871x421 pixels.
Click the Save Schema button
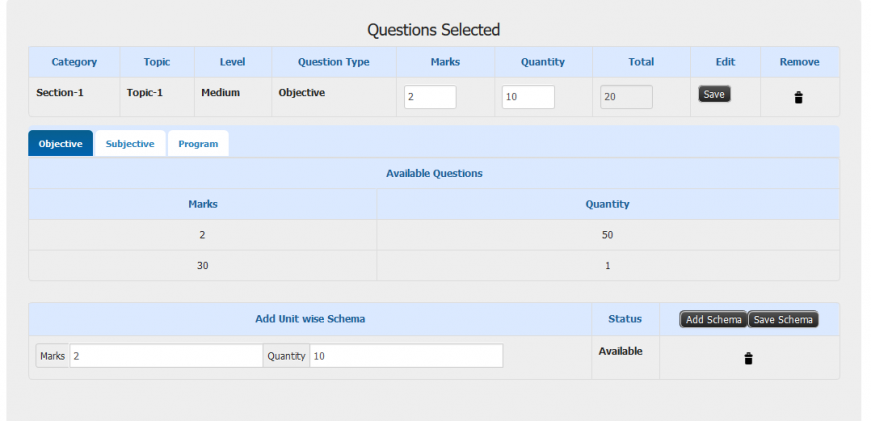pos(783,319)
